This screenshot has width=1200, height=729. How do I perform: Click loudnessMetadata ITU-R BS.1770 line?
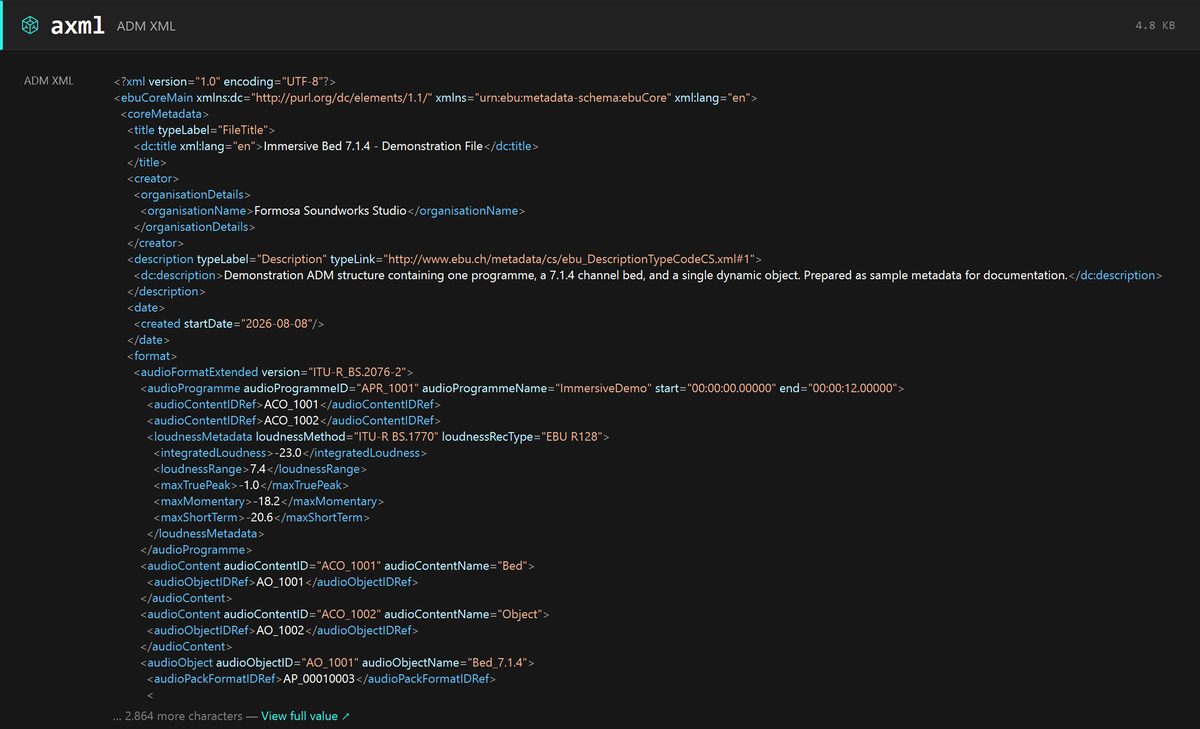379,437
